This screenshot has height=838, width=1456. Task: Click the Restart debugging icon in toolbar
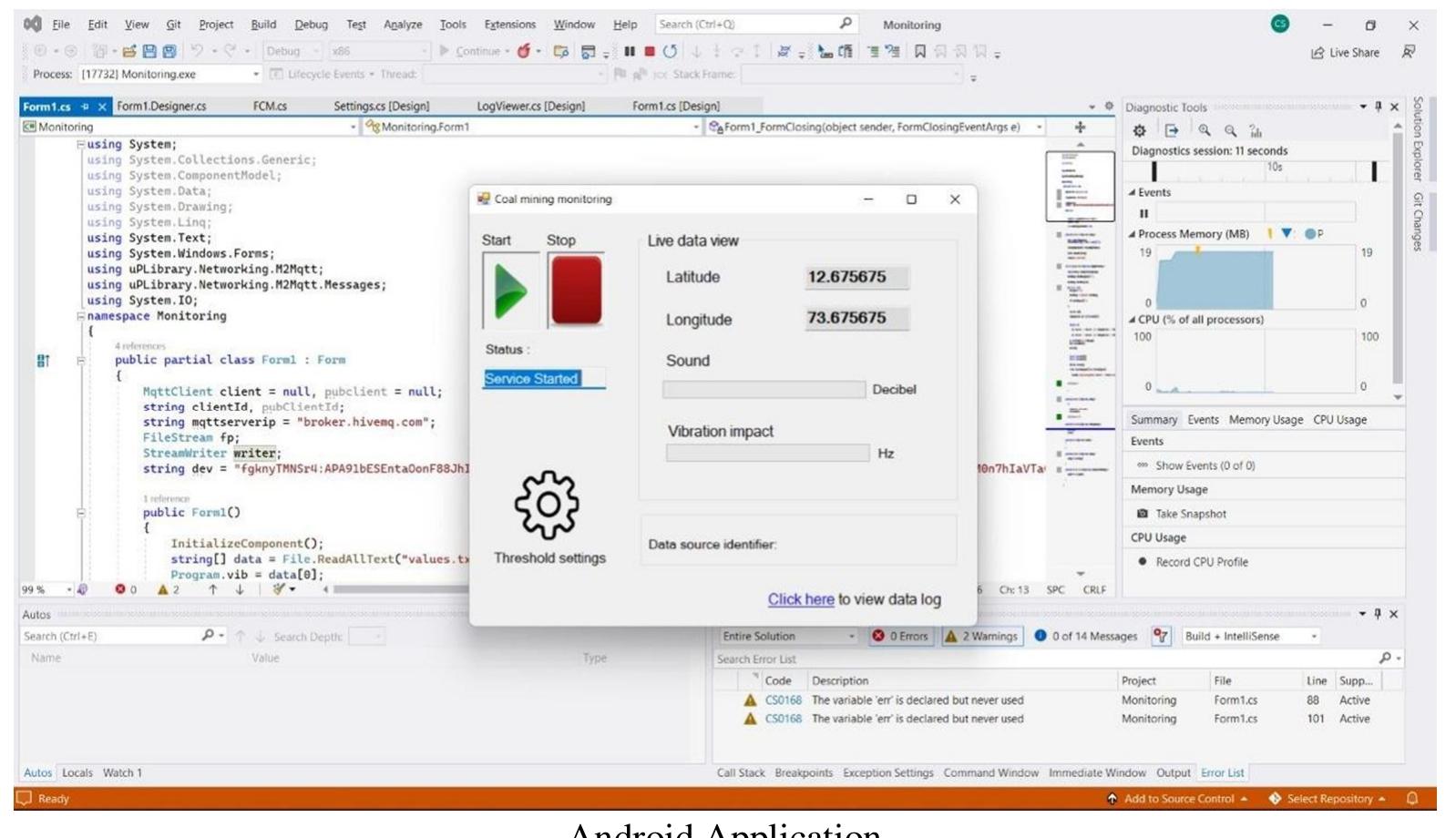(671, 51)
